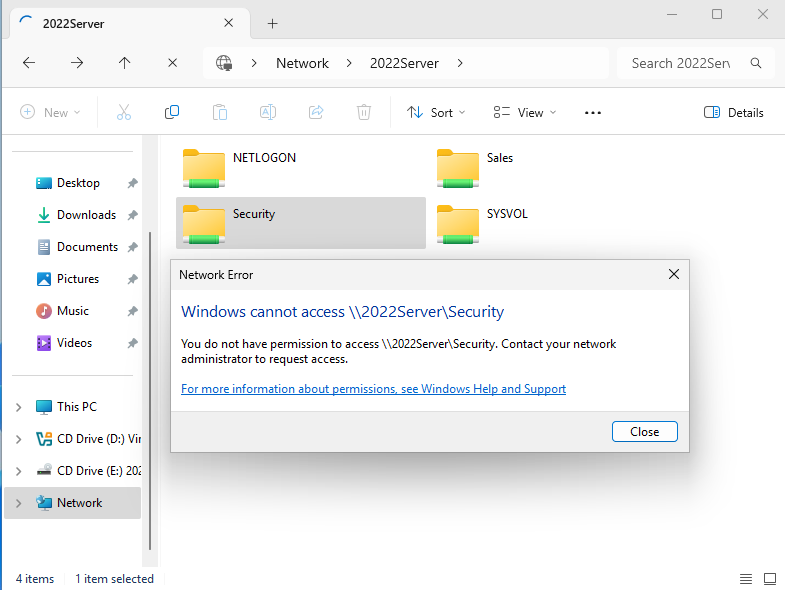Select the Security shared folder icon
Screen dimensions: 785x590
tap(204, 224)
